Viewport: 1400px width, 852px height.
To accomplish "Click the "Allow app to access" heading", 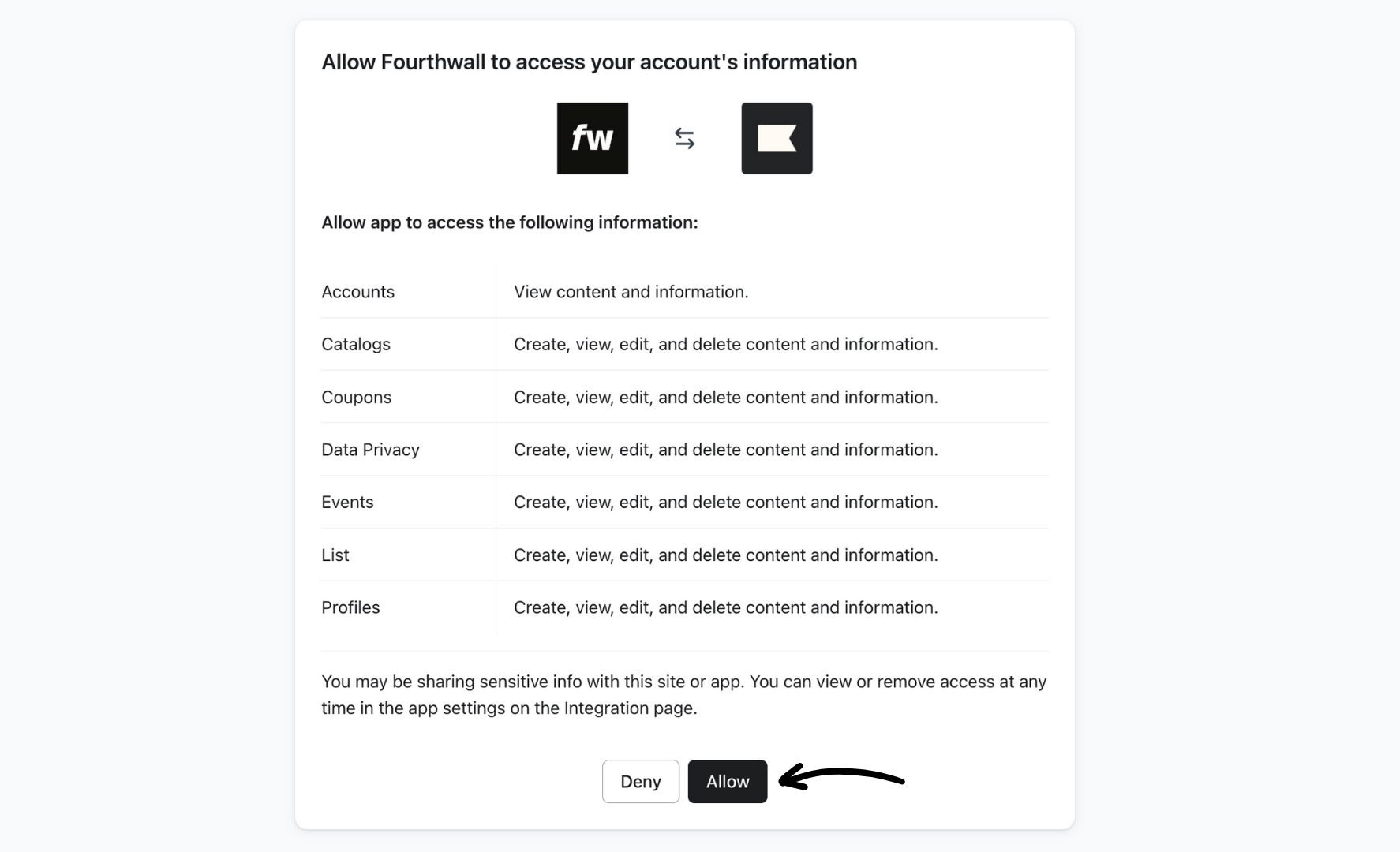I will [509, 222].
